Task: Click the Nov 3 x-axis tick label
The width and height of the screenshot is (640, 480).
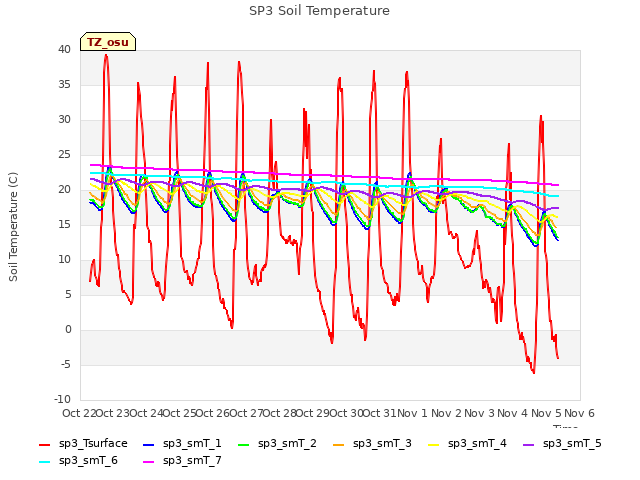Action: coord(479,413)
